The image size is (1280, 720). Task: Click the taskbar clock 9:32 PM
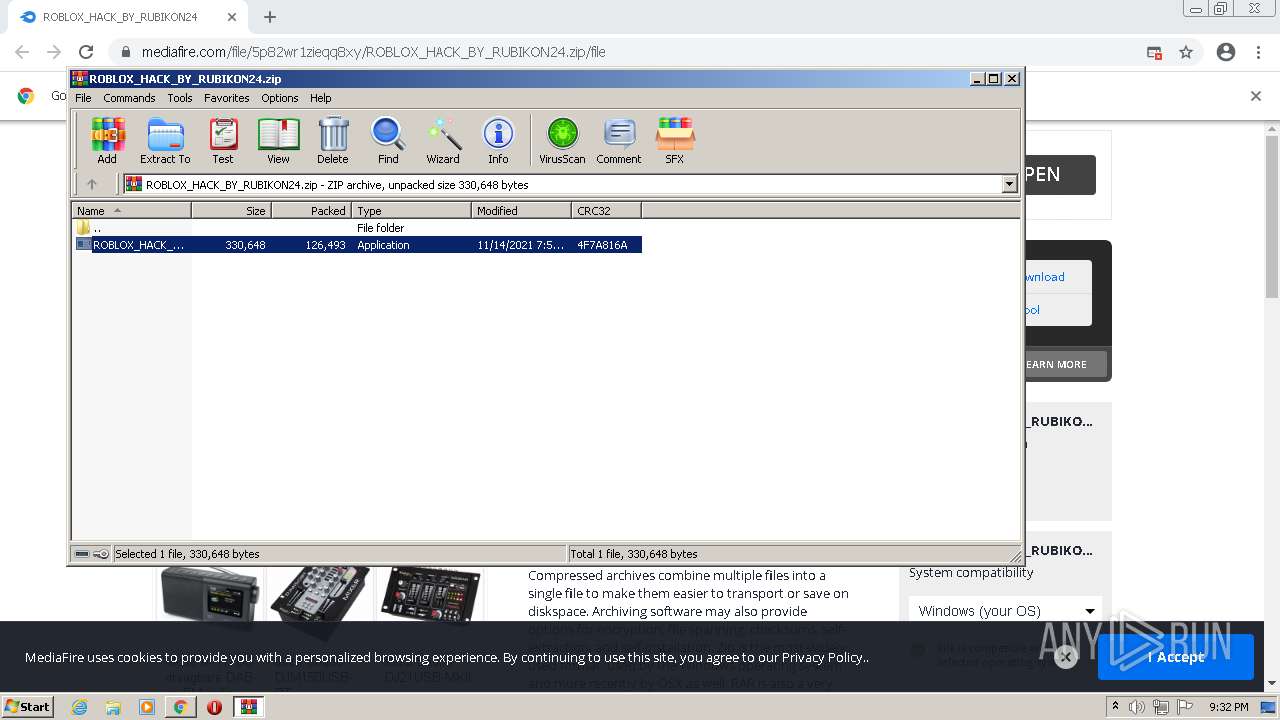1229,707
